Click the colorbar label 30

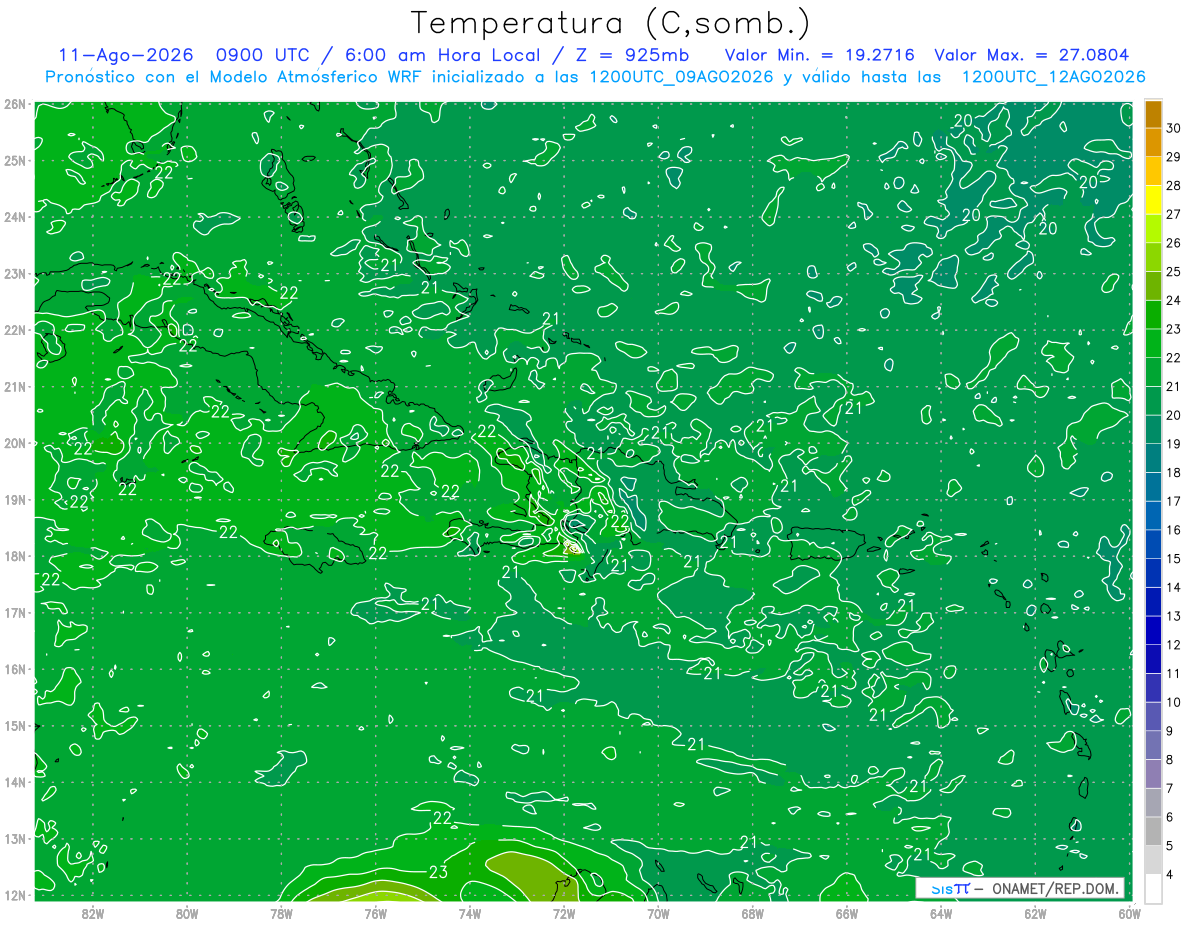click(1174, 128)
